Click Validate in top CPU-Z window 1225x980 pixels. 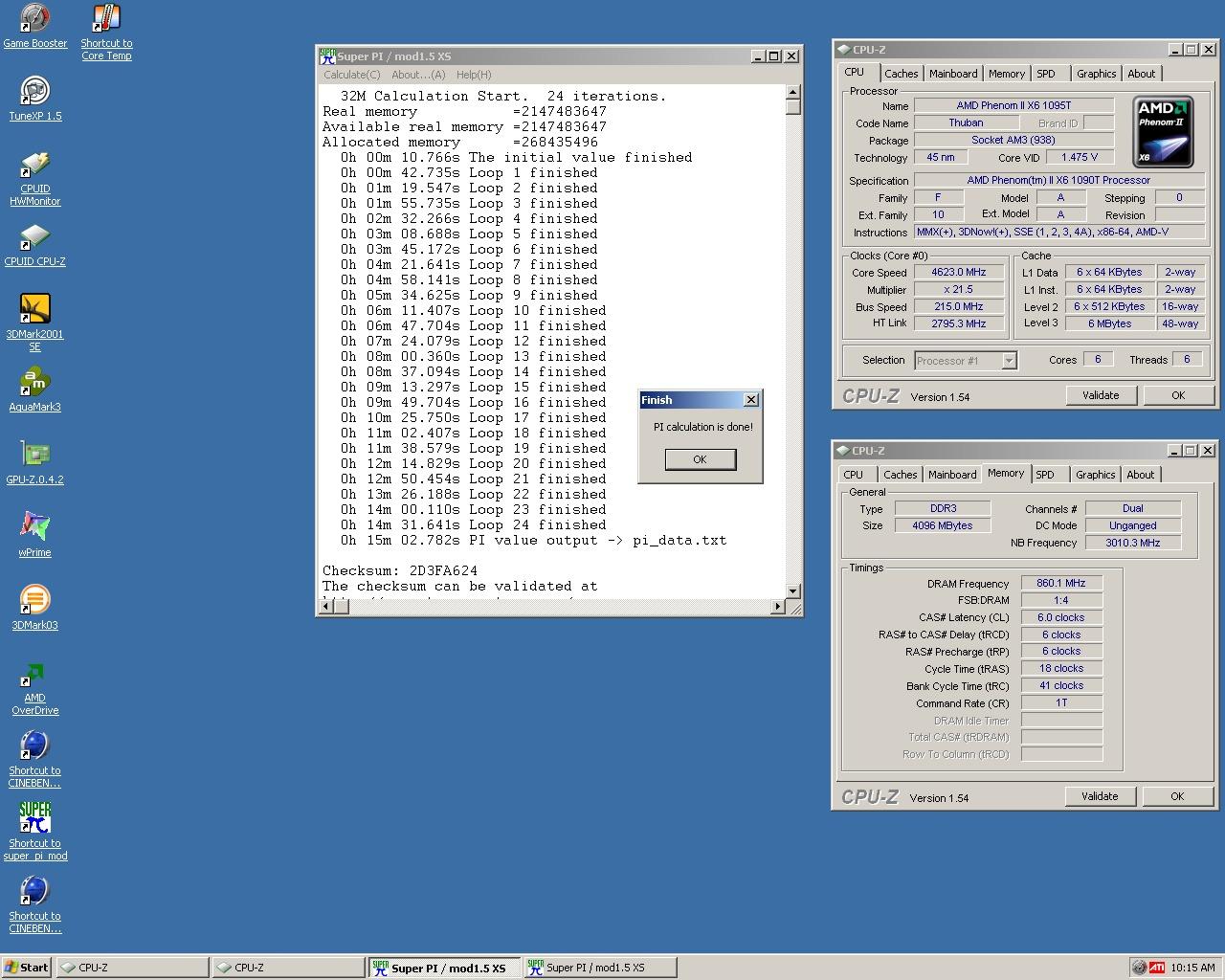pos(1101,395)
